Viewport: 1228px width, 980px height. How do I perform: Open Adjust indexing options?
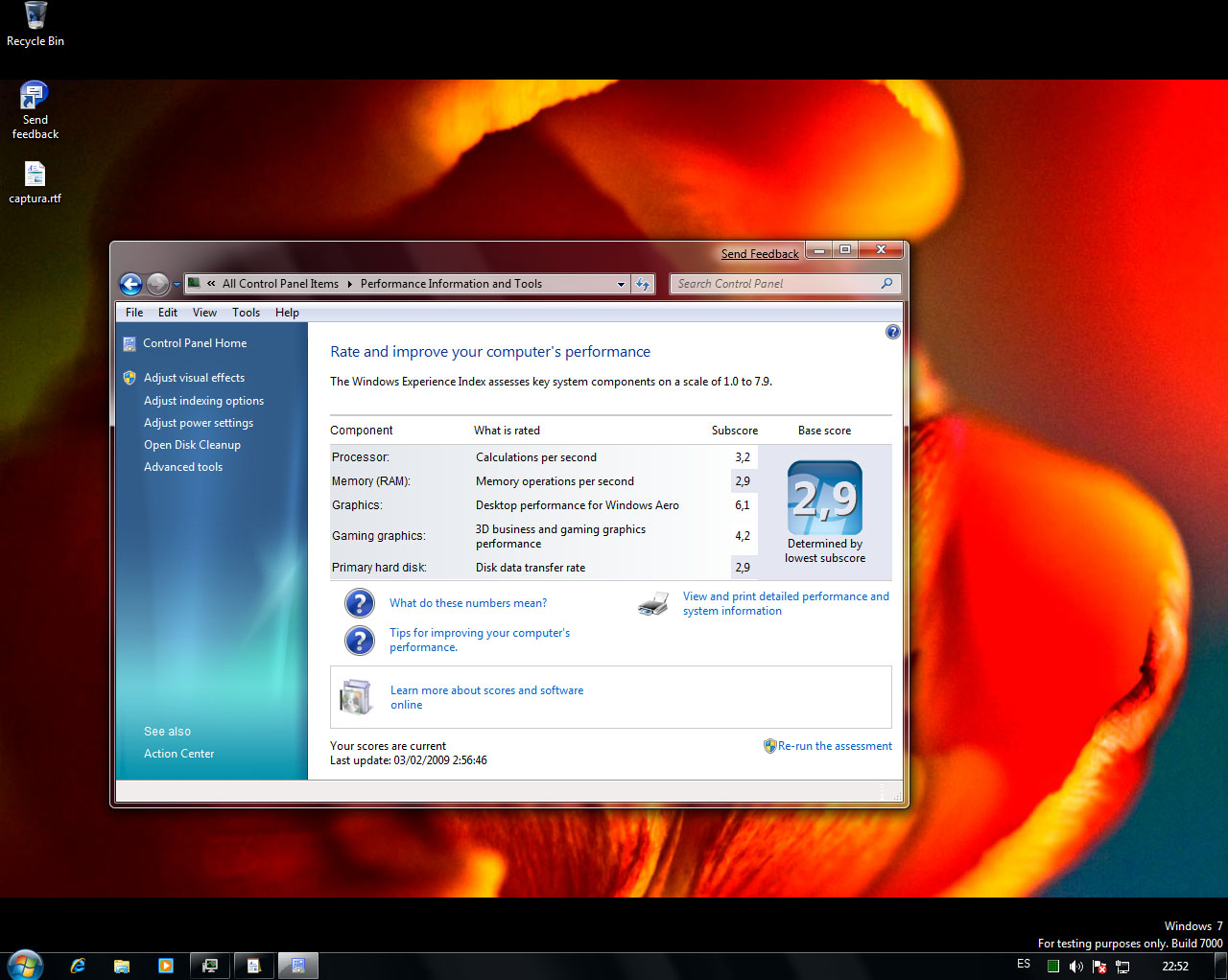point(203,401)
